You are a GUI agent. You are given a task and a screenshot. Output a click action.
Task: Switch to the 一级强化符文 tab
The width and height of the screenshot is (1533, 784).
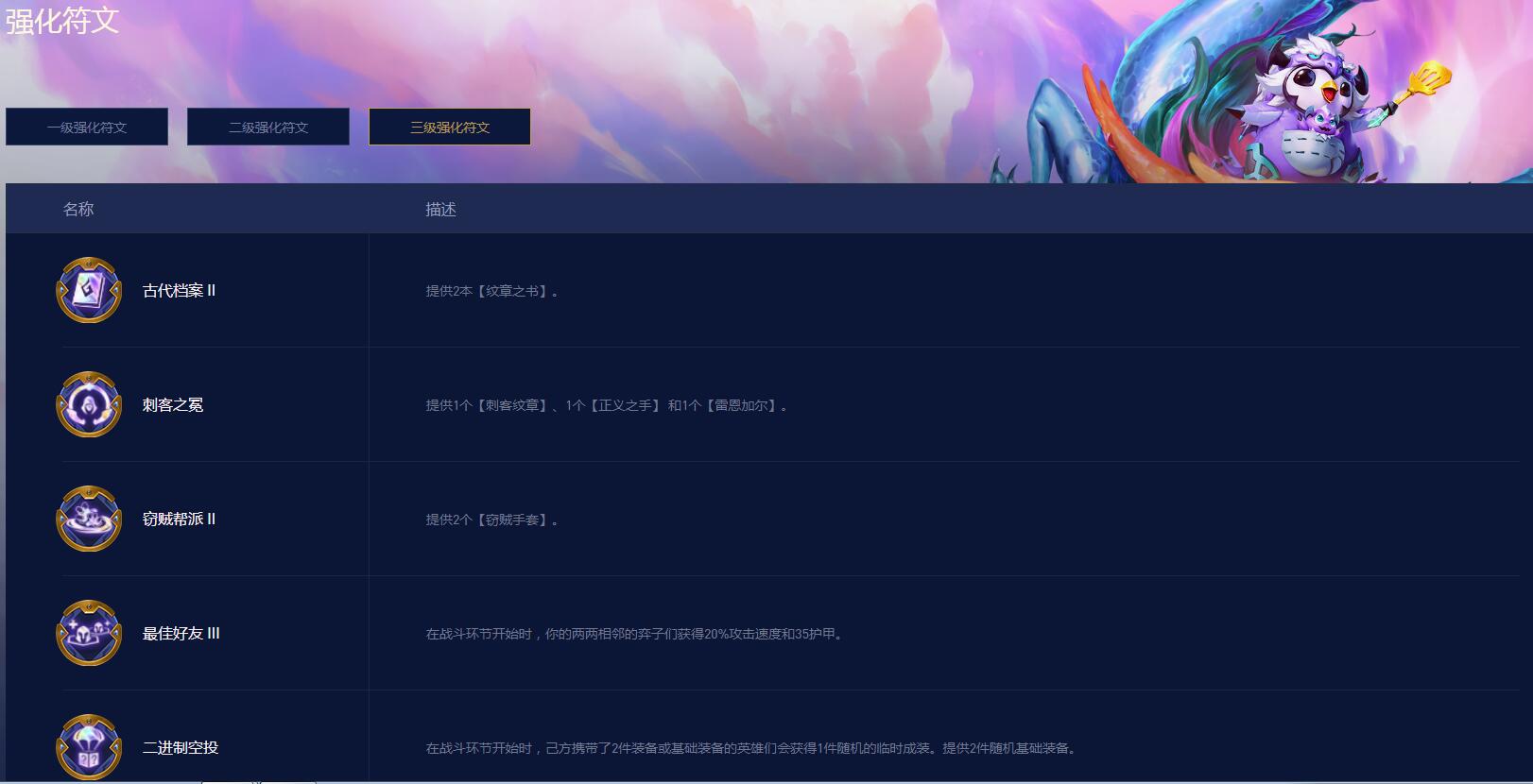pyautogui.click(x=87, y=128)
